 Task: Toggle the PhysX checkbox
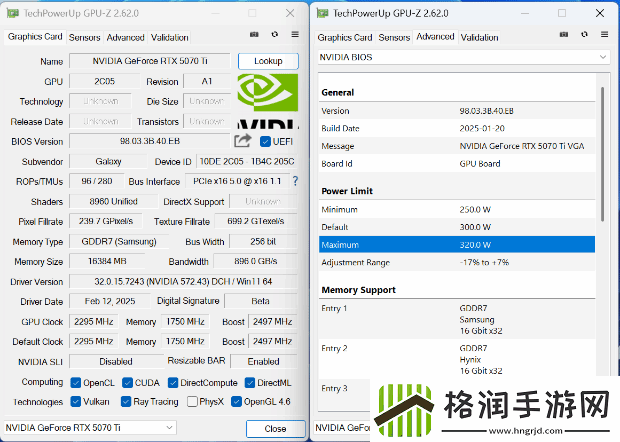190,402
